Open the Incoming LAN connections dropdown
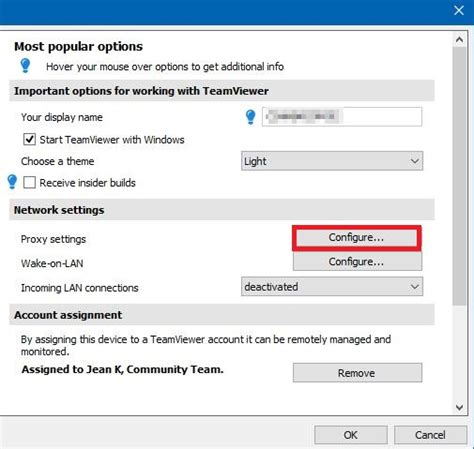 (332, 286)
